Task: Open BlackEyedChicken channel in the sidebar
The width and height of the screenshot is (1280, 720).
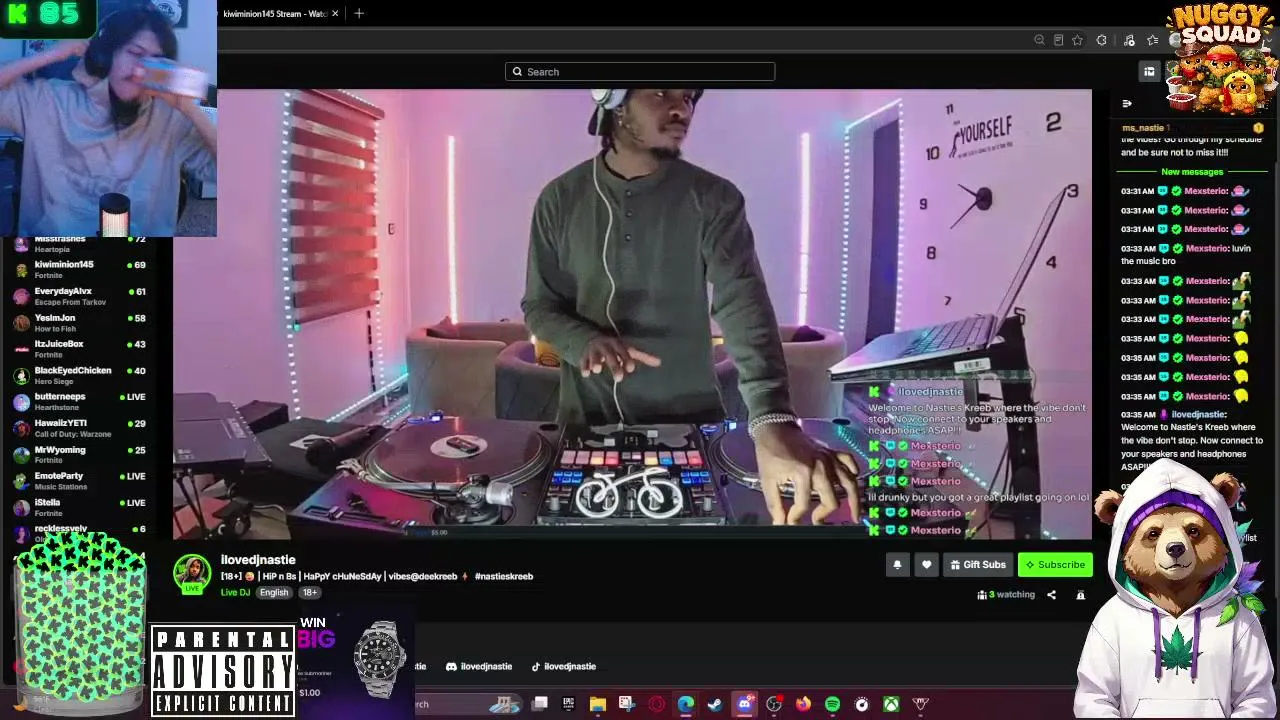Action: 80,376
